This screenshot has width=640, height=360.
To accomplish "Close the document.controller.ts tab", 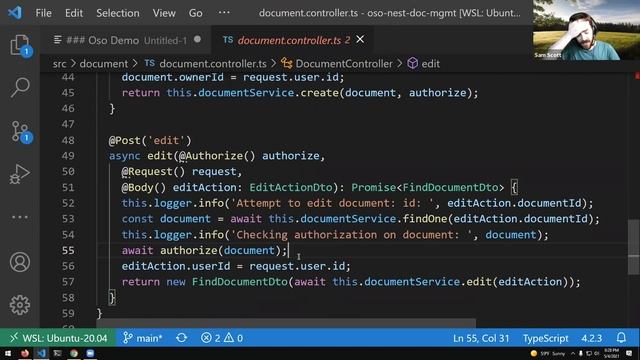I will coord(360,40).
